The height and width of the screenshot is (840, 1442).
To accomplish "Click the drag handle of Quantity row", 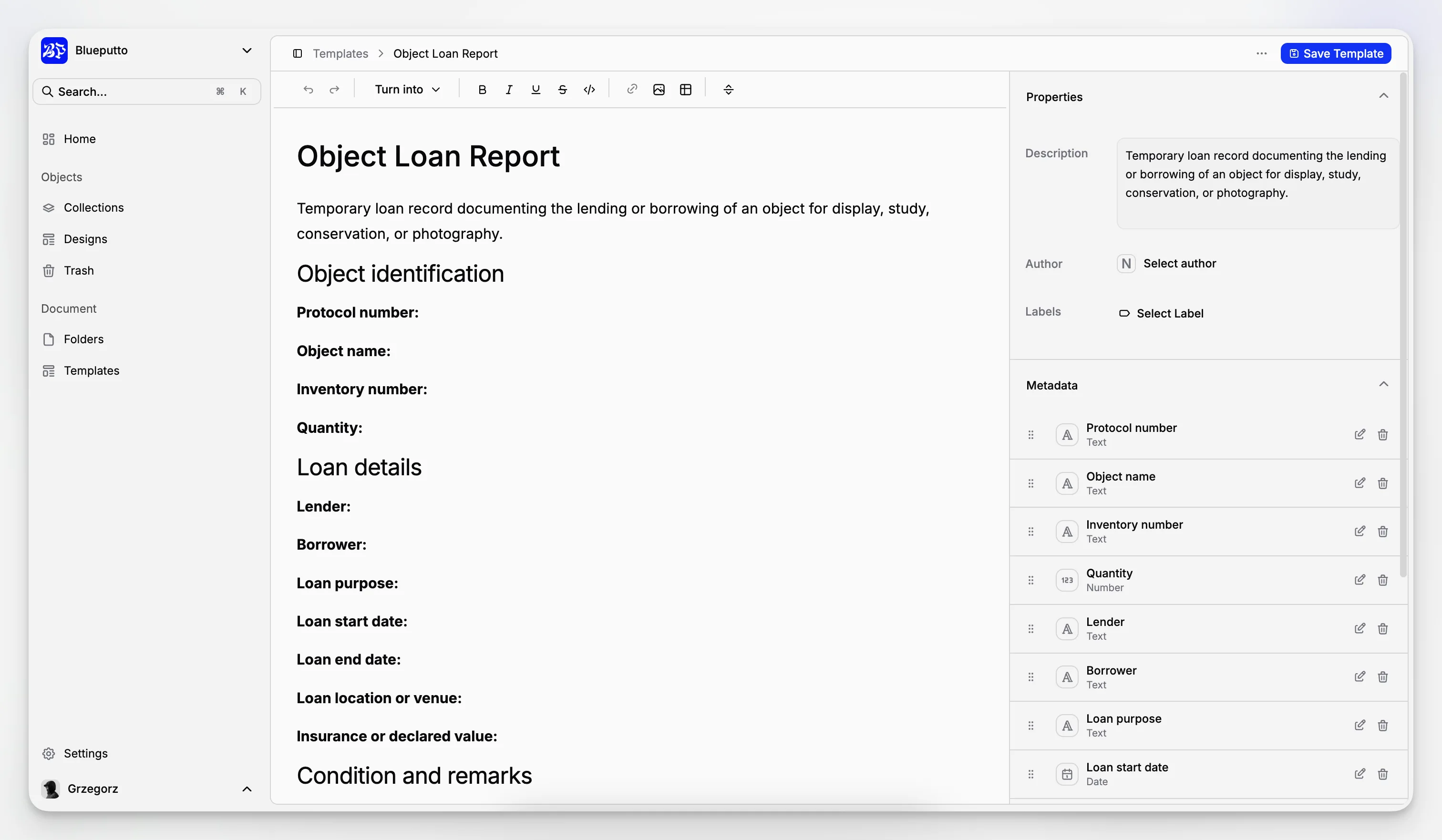I will [x=1031, y=580].
